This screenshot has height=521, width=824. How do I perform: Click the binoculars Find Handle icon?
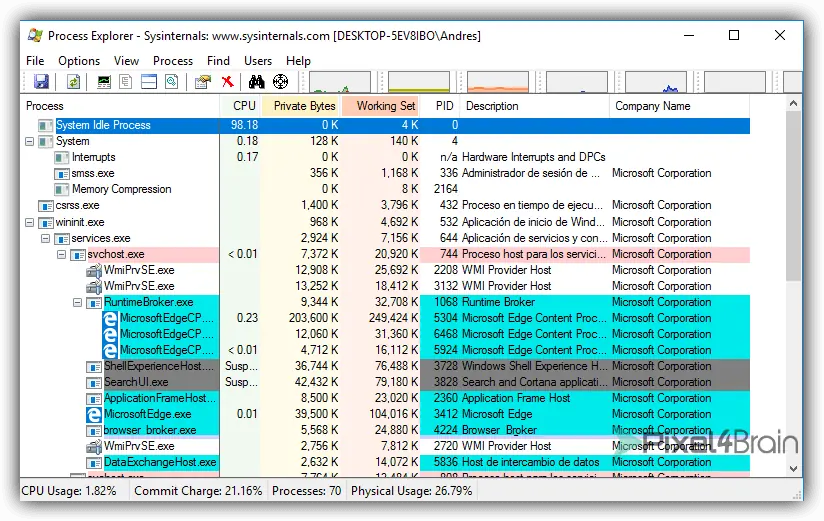coord(256,81)
